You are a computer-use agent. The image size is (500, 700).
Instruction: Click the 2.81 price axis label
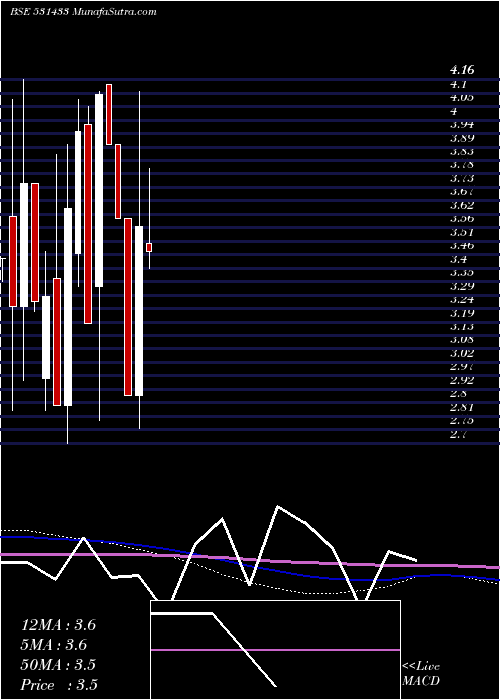pyautogui.click(x=462, y=408)
